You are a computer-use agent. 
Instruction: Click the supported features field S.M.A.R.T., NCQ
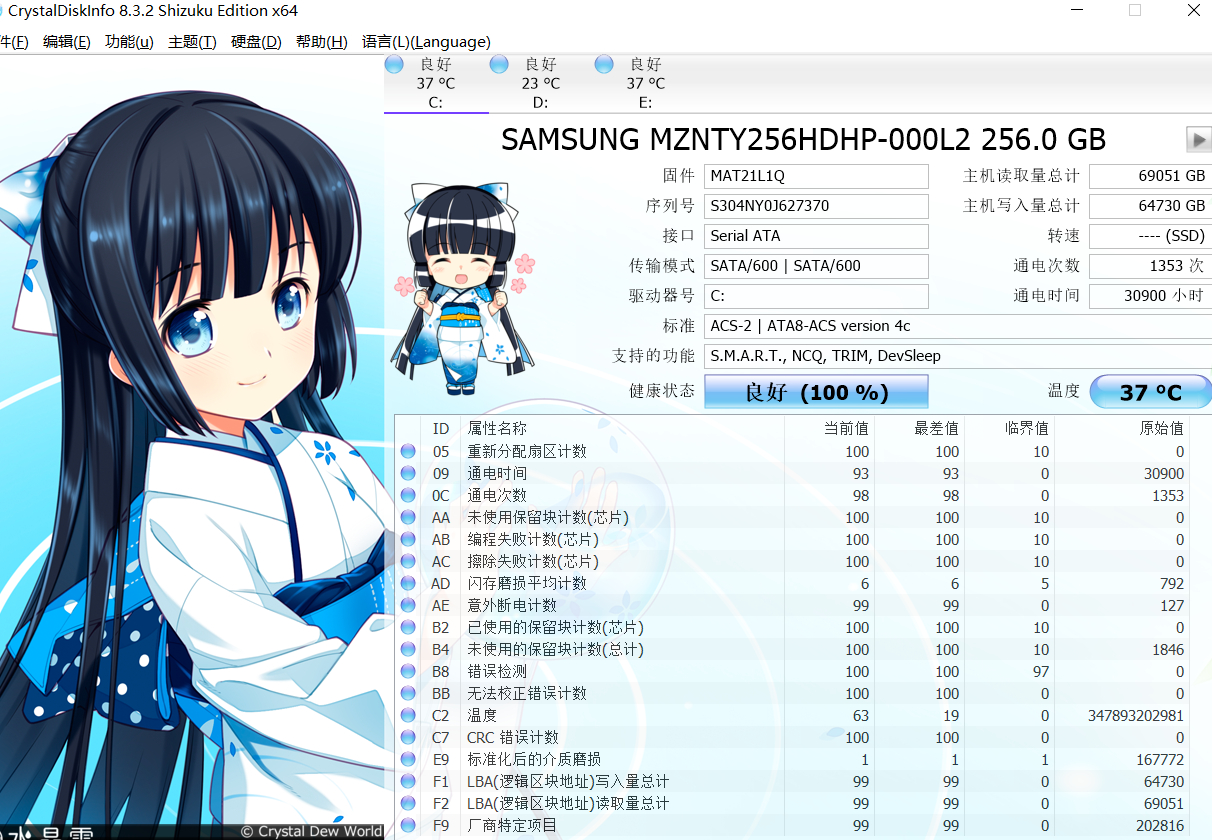(958, 356)
